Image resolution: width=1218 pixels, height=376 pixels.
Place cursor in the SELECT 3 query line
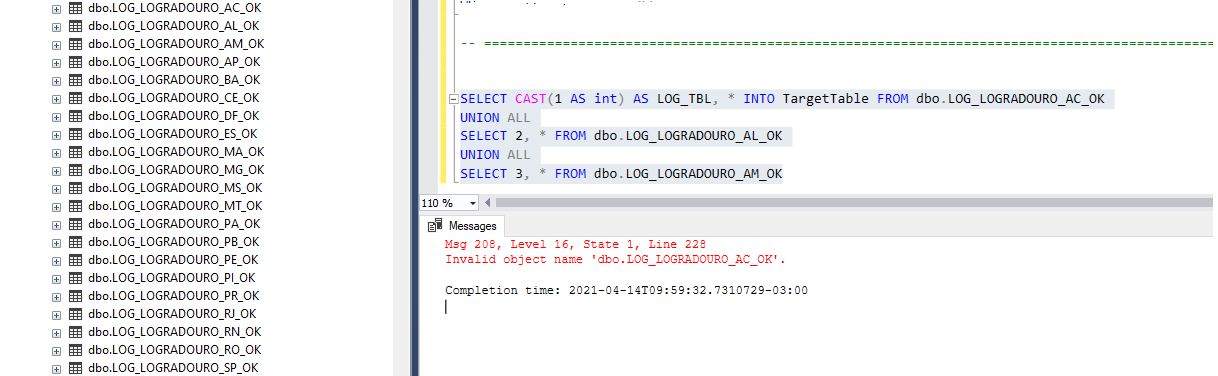(x=621, y=174)
